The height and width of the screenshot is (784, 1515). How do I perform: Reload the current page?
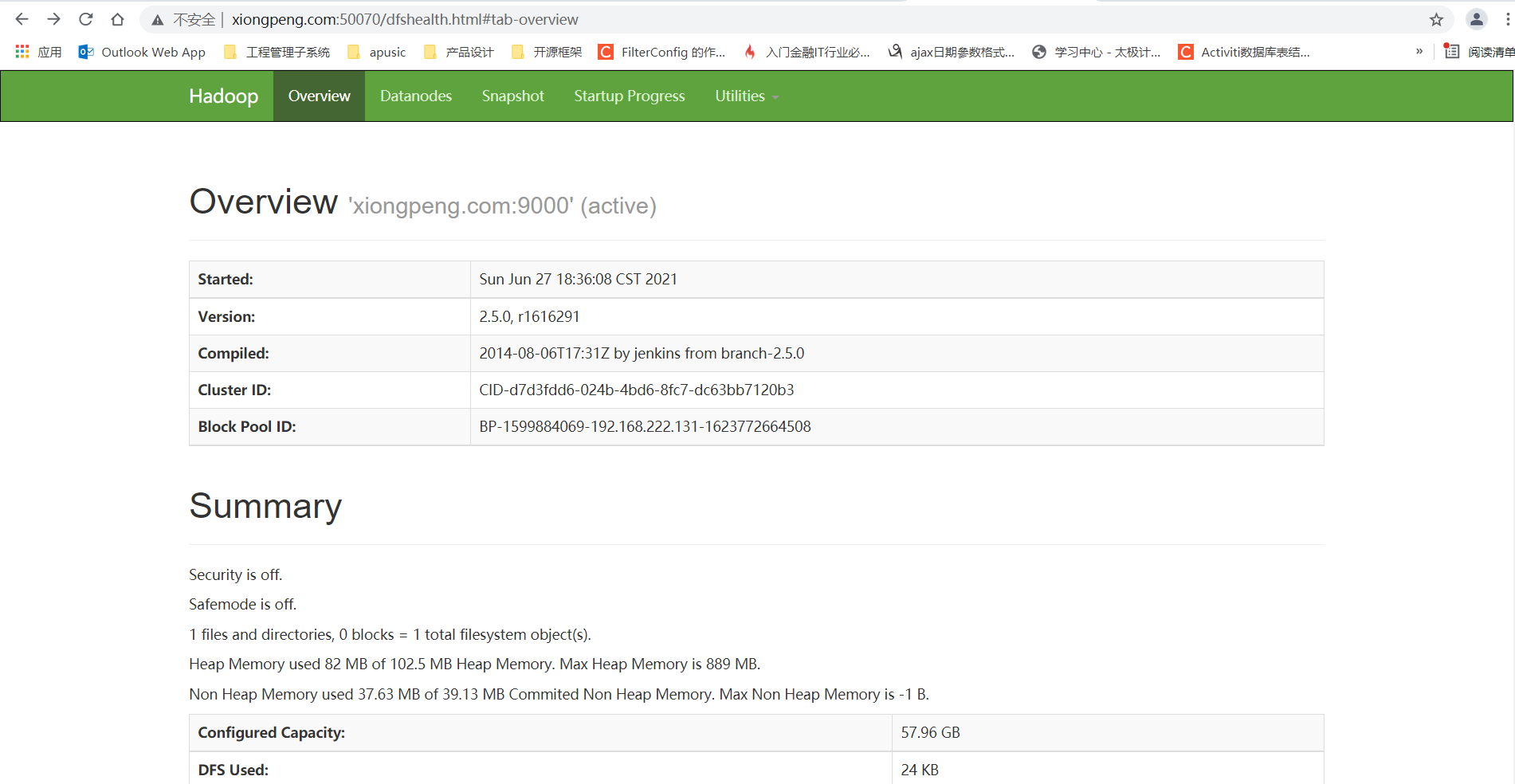tap(86, 19)
